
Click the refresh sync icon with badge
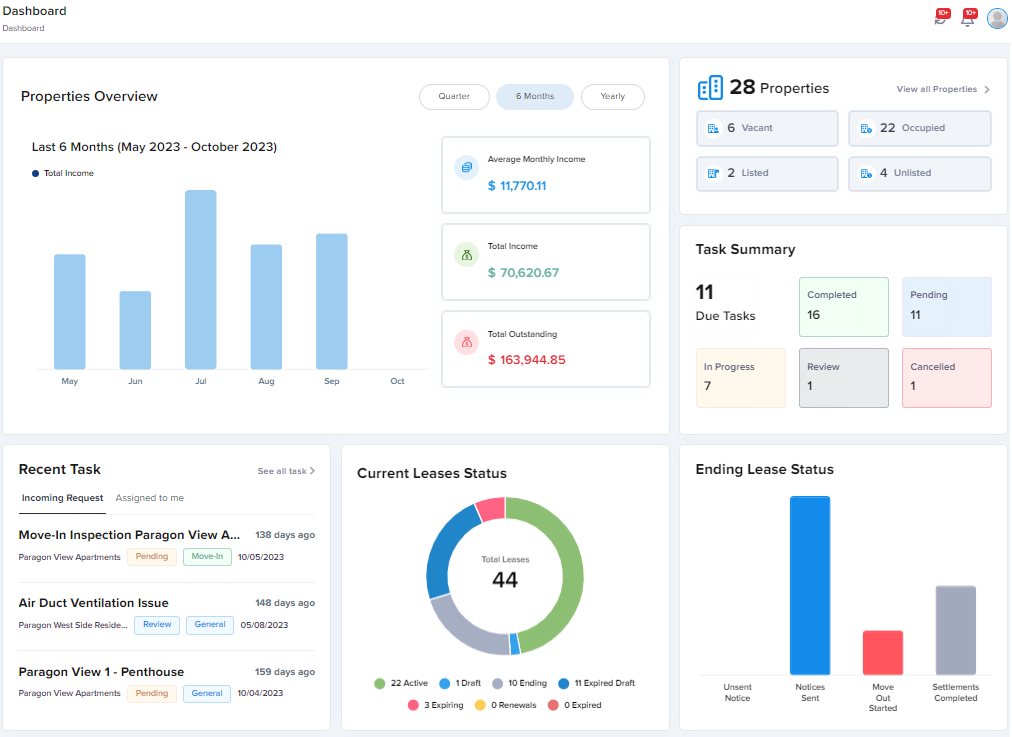click(x=941, y=18)
